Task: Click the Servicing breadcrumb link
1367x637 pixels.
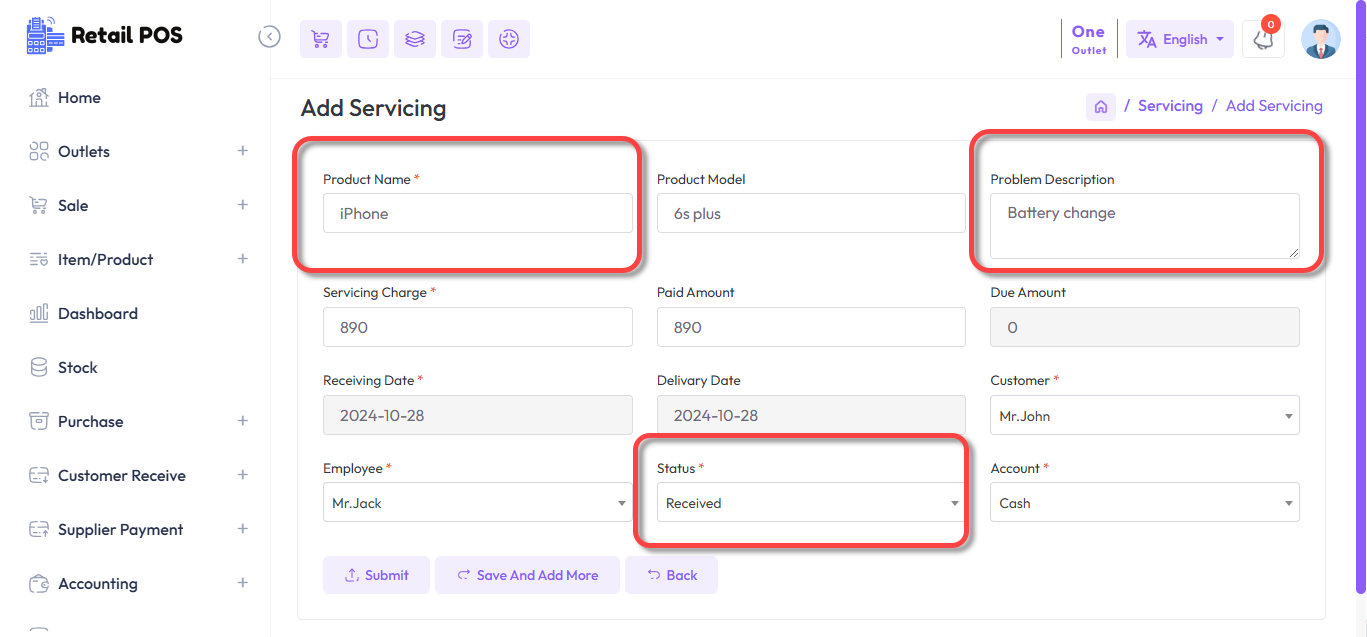Action: 1170,106
